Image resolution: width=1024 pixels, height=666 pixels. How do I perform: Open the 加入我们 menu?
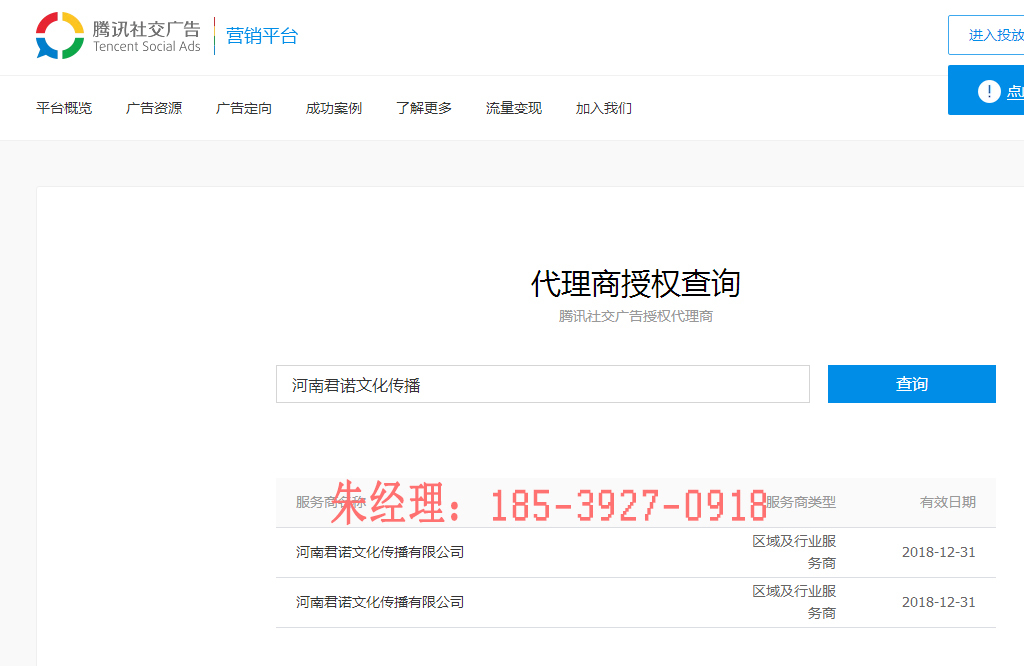point(603,108)
